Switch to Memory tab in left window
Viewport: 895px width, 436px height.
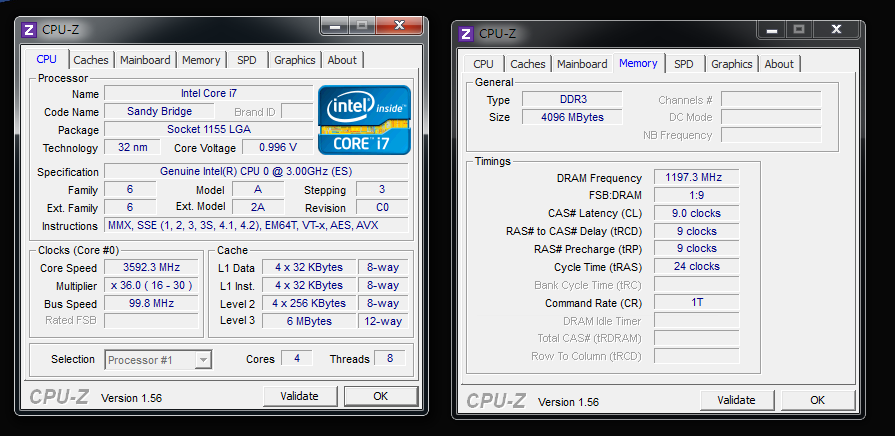(201, 60)
